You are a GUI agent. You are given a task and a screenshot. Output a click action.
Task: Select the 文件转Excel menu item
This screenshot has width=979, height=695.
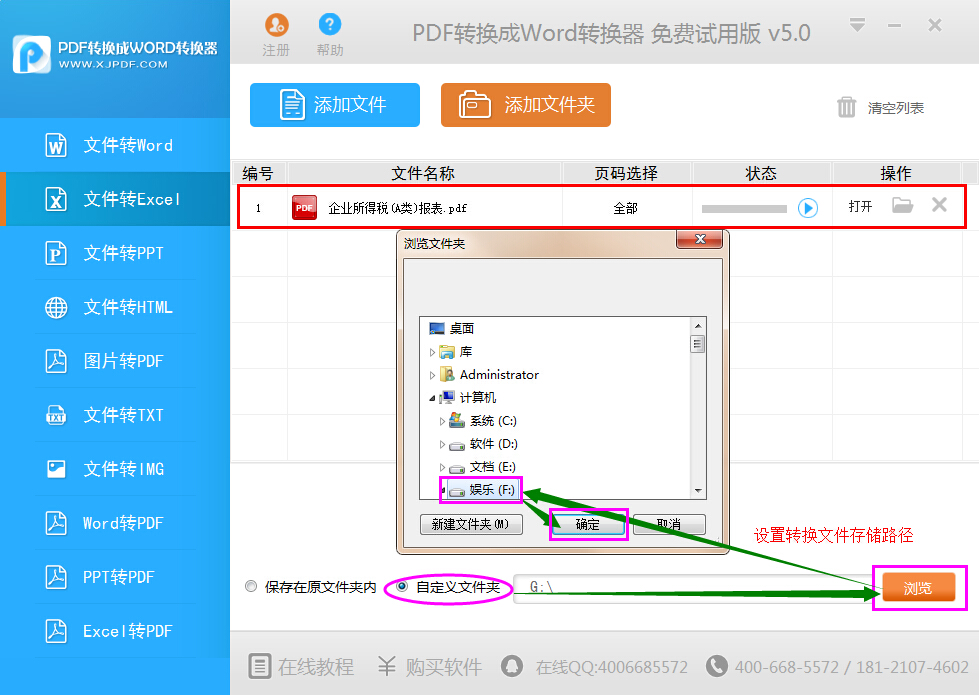[115, 199]
